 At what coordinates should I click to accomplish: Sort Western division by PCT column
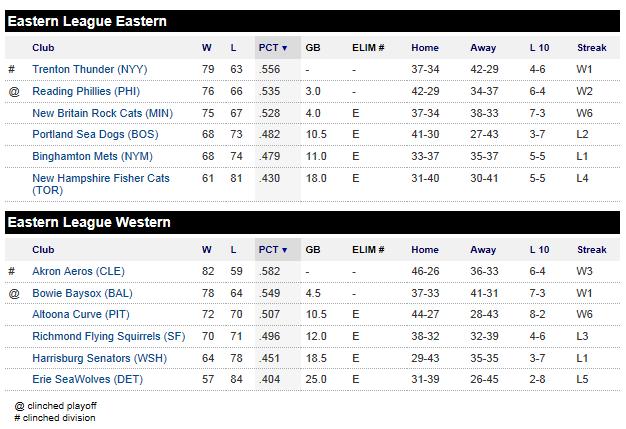[x=272, y=249]
